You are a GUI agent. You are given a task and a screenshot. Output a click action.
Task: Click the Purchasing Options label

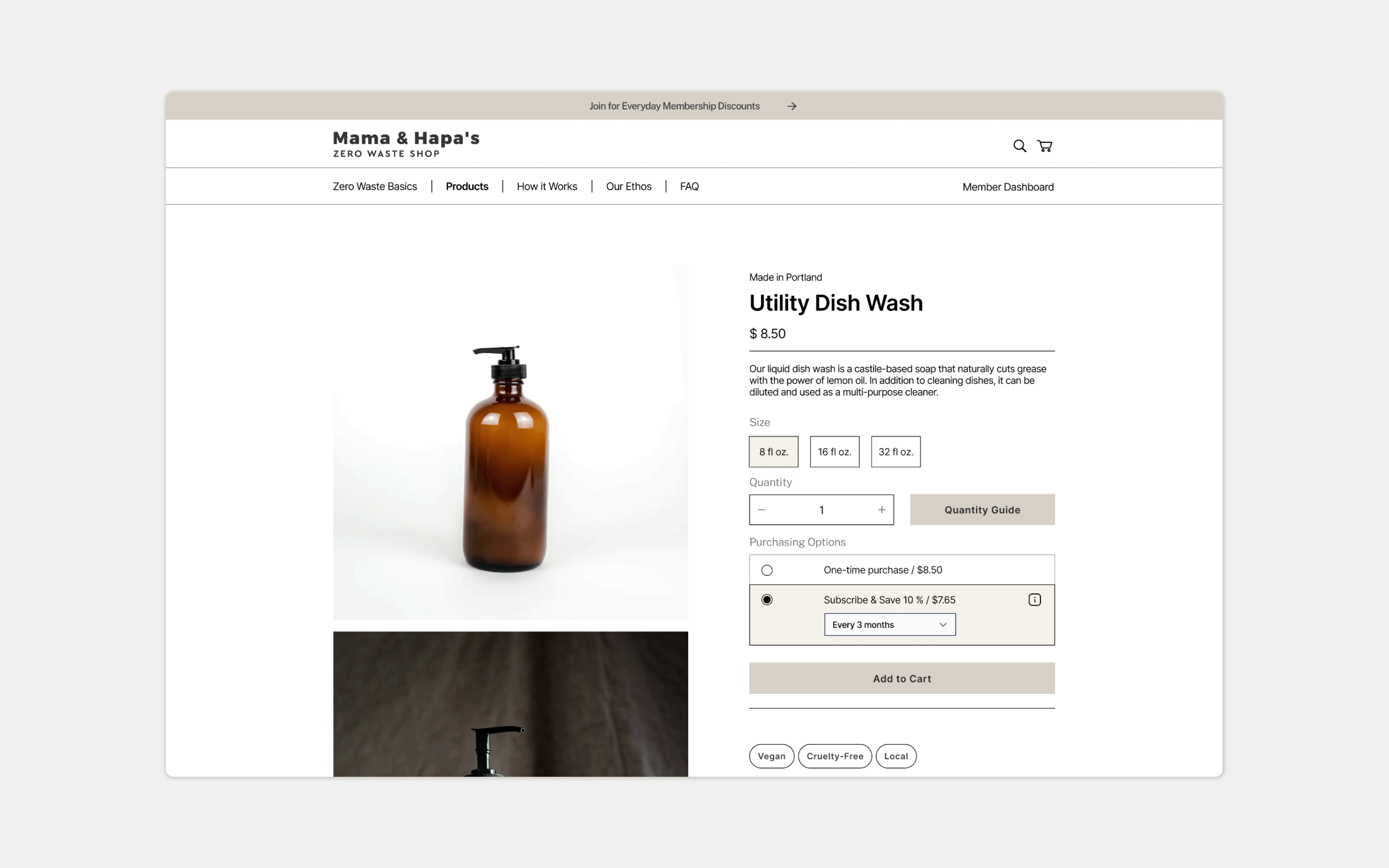[x=797, y=542]
